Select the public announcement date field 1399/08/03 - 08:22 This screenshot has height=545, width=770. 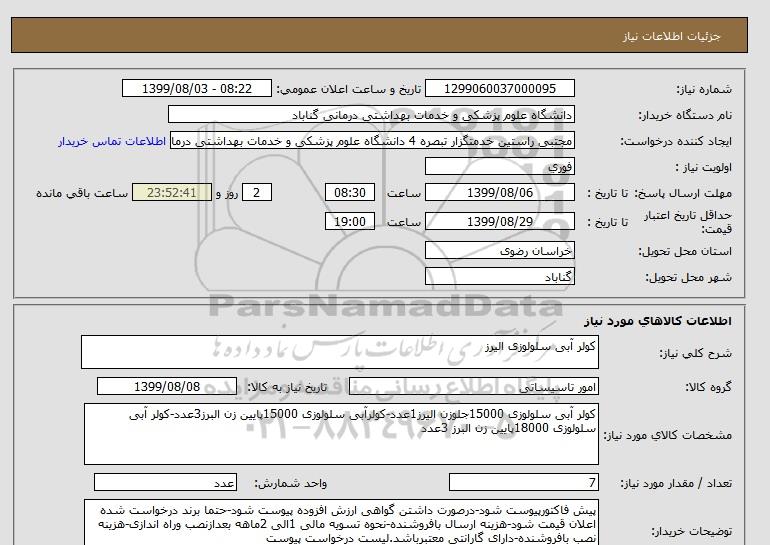coord(196,89)
